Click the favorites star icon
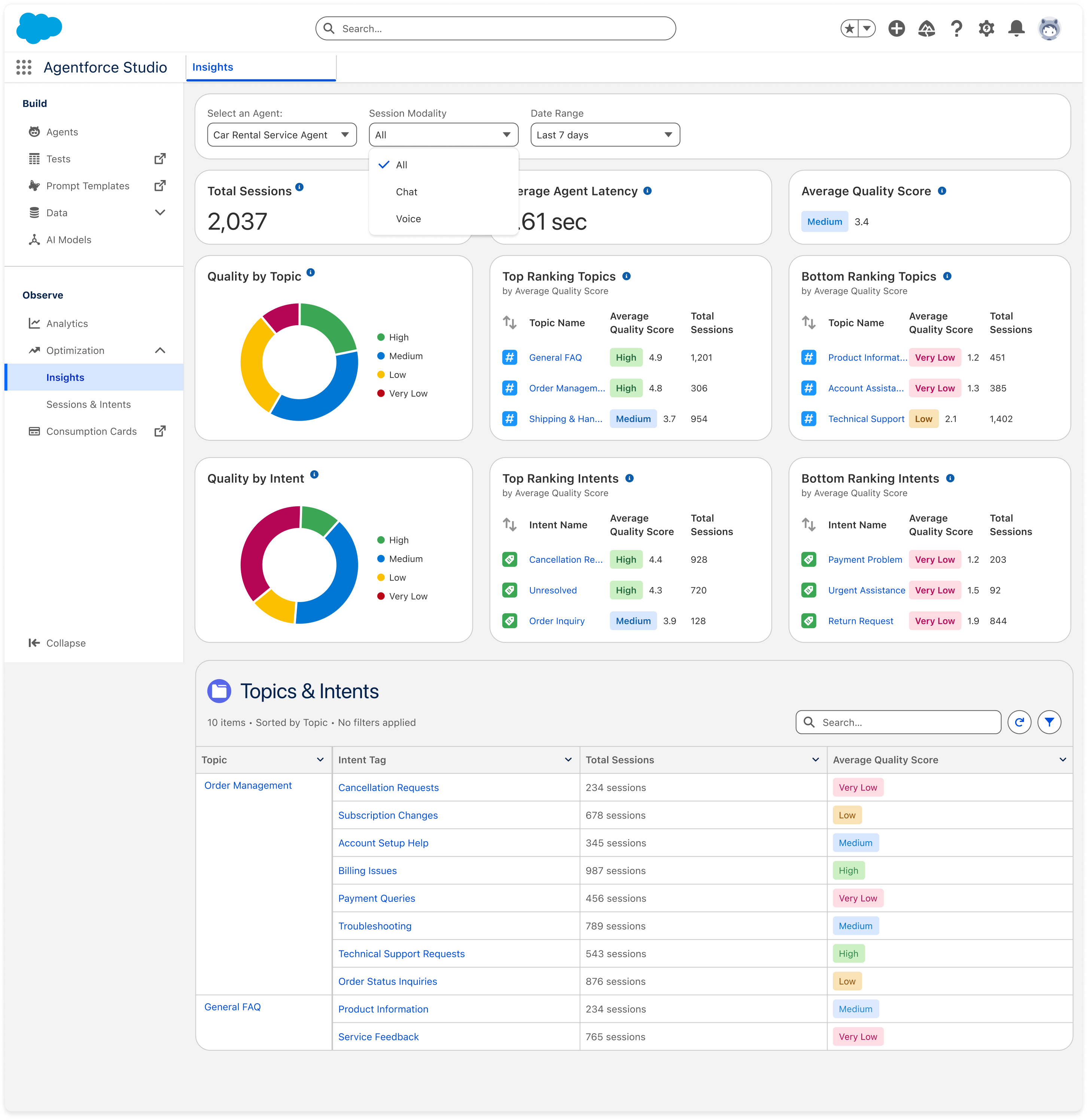This screenshot has height=1120, width=1087. tap(850, 28)
